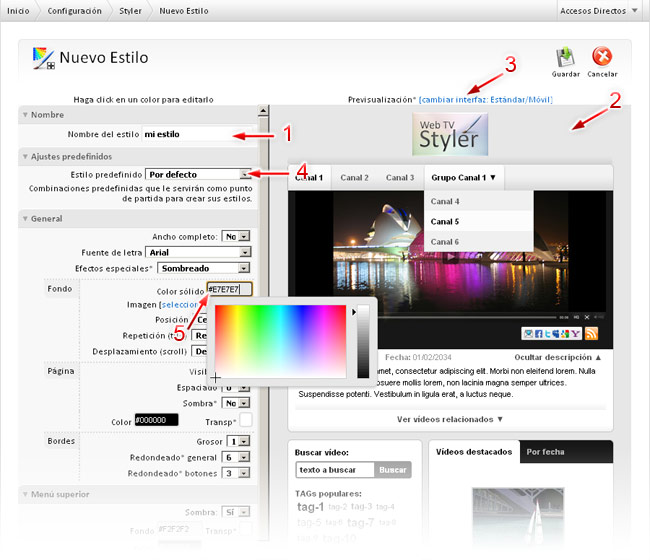Share on Facebook icon
The height and width of the screenshot is (560, 650).
coord(538,334)
